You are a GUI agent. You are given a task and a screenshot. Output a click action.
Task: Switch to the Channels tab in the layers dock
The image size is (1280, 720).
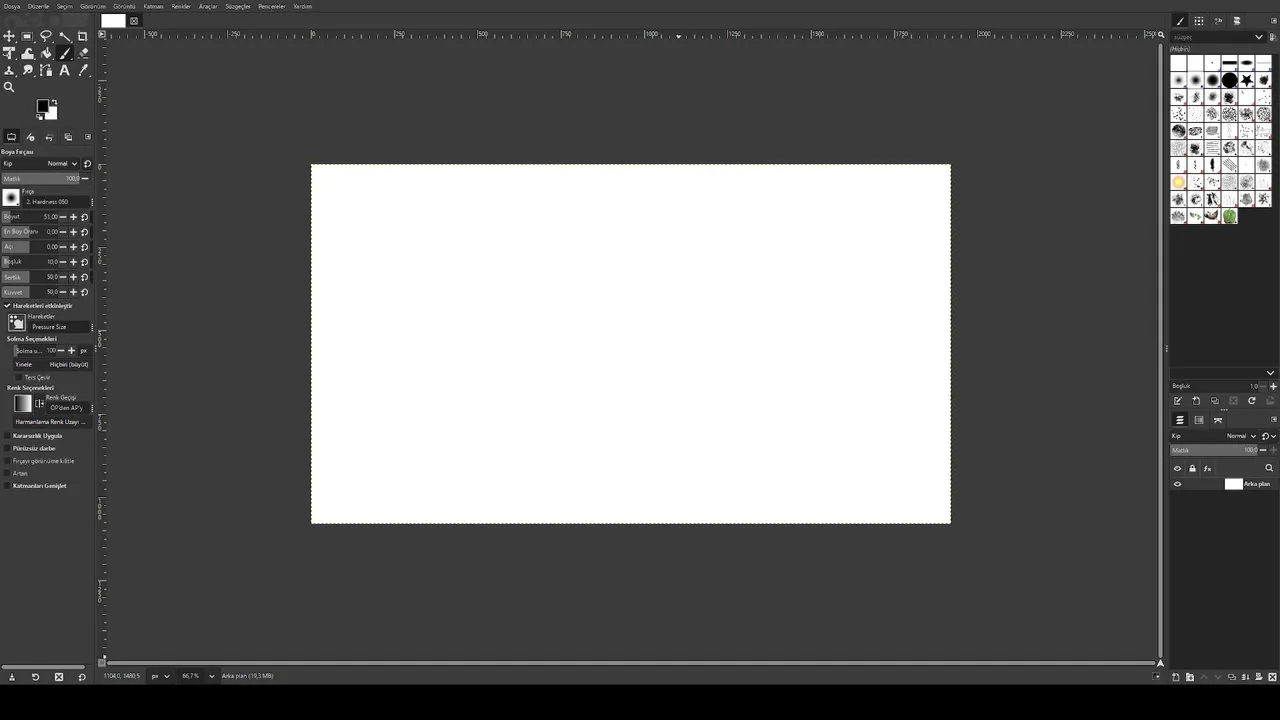tap(1199, 420)
